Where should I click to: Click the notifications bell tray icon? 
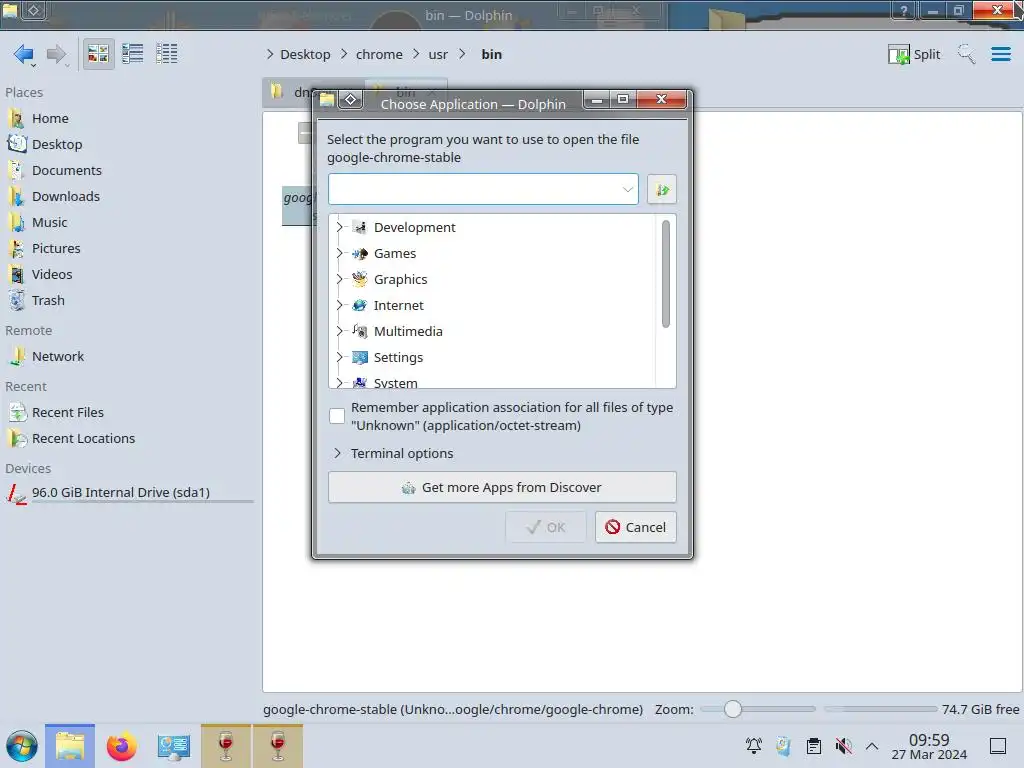coord(754,745)
